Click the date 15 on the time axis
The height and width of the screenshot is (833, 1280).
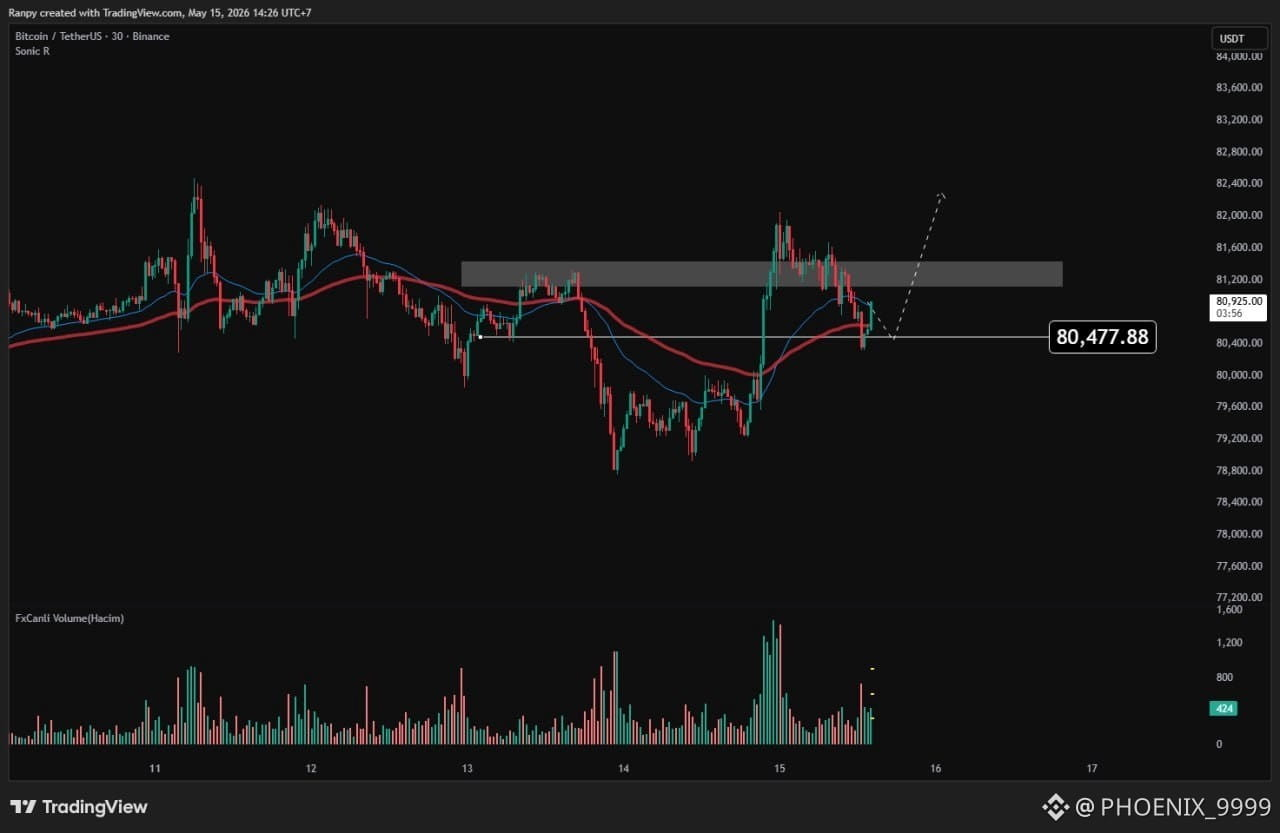pyautogui.click(x=779, y=768)
